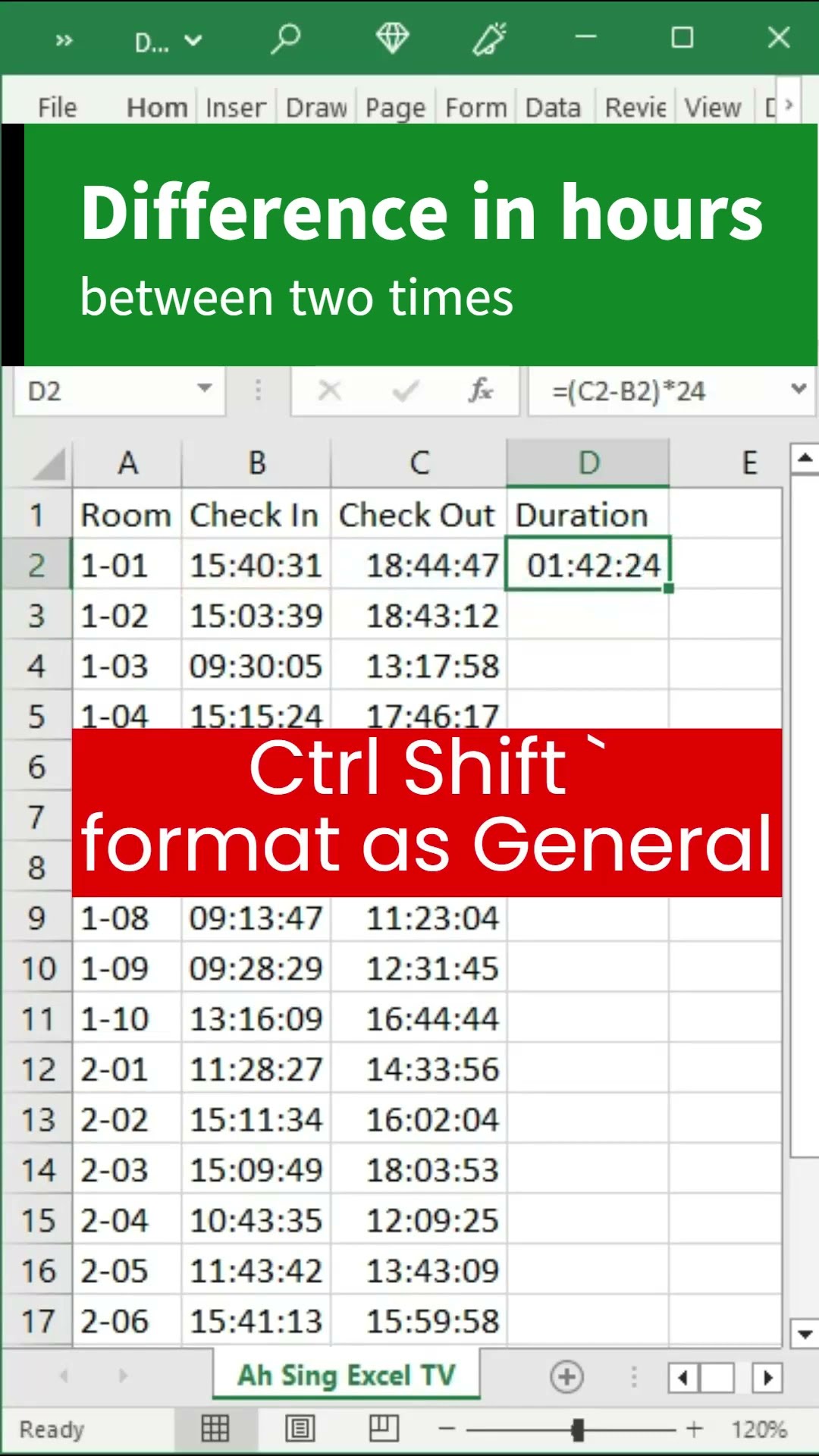The image size is (819, 1456).
Task: Show more ribbon tabs arrow
Action: pos(789,105)
